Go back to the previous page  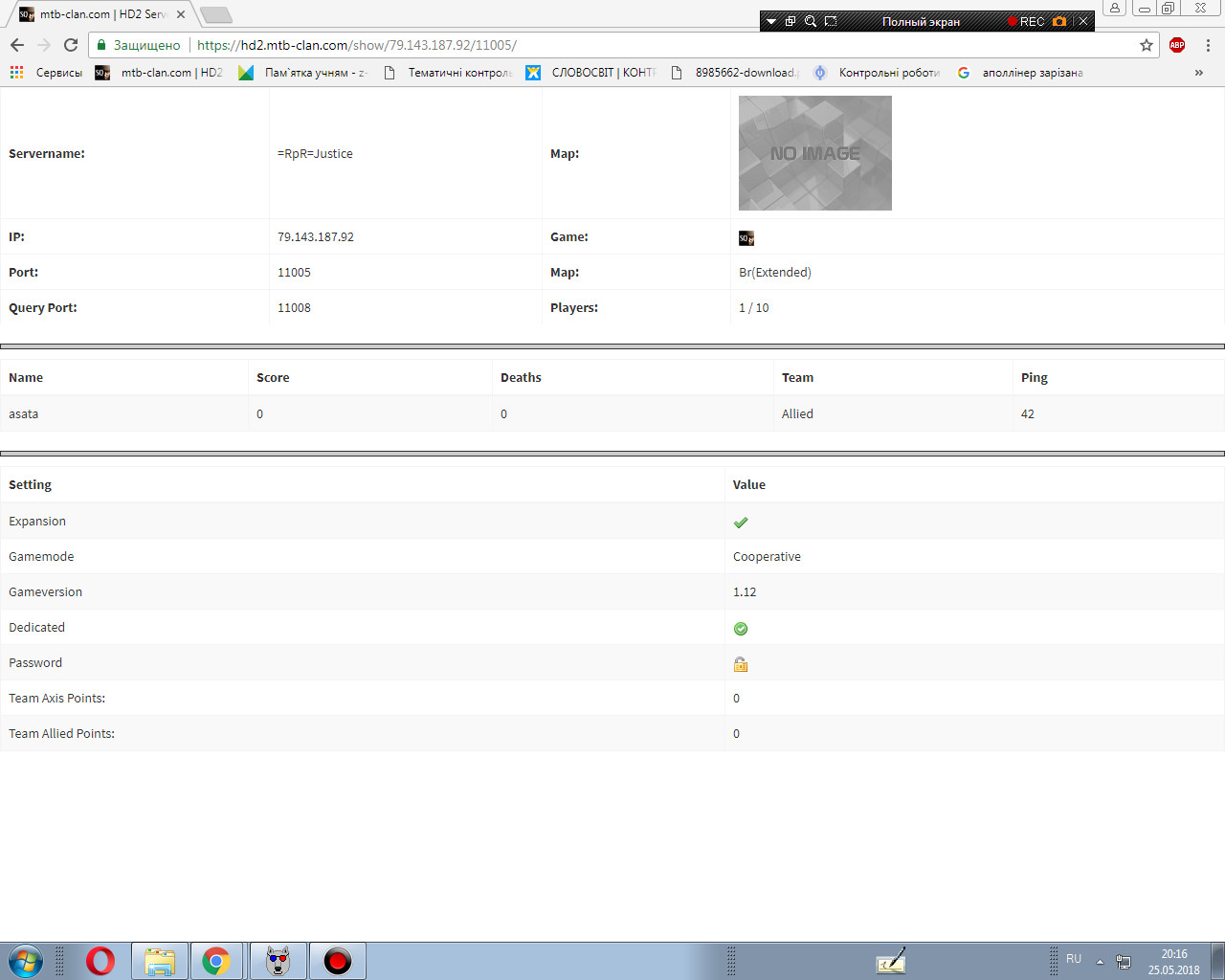pyautogui.click(x=17, y=45)
